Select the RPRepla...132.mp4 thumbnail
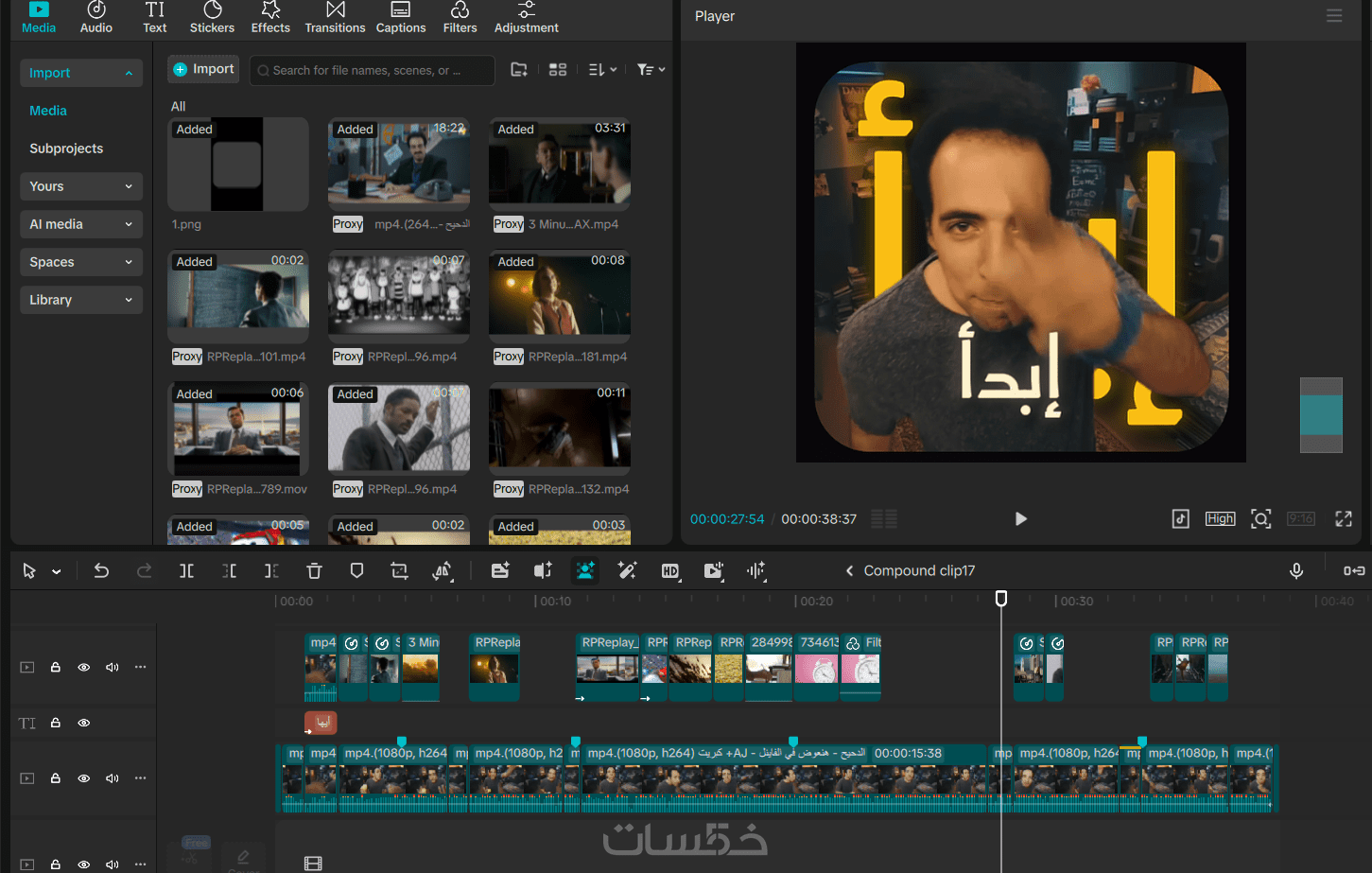The height and width of the screenshot is (873, 1372). click(x=560, y=429)
